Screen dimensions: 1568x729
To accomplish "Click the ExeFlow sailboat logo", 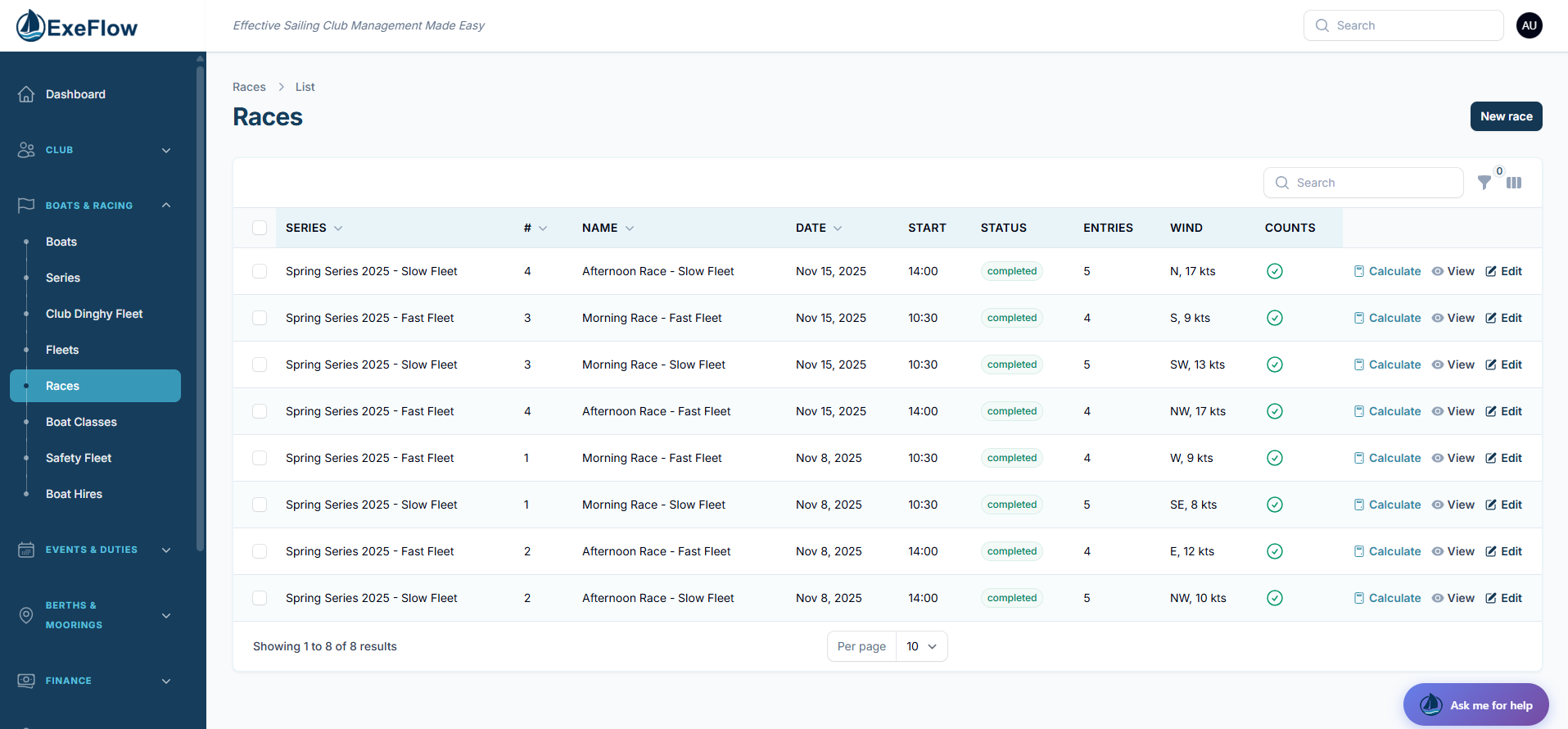I will point(31,26).
